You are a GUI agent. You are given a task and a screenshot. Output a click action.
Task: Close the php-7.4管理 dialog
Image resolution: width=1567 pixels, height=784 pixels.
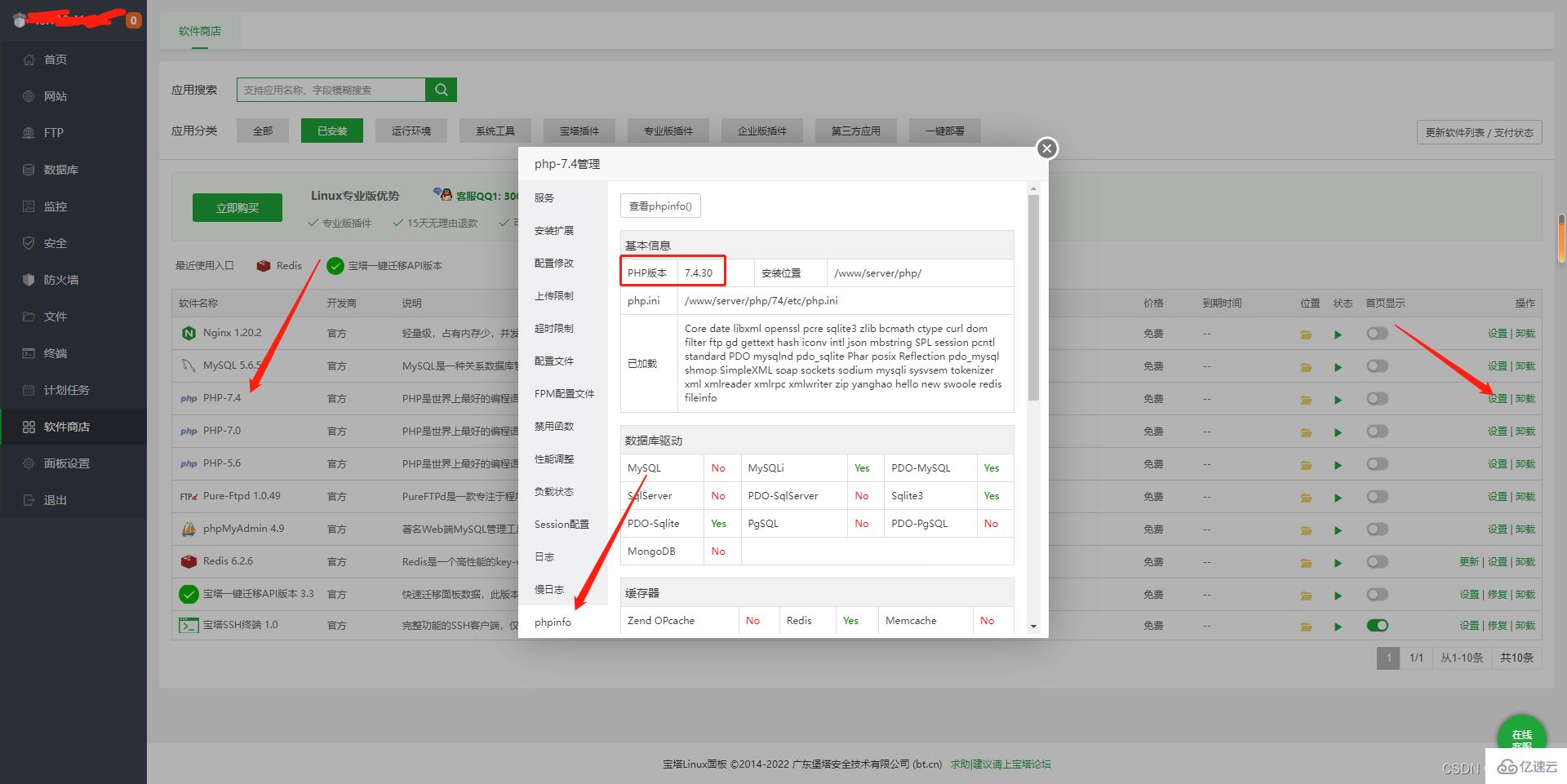coord(1047,148)
